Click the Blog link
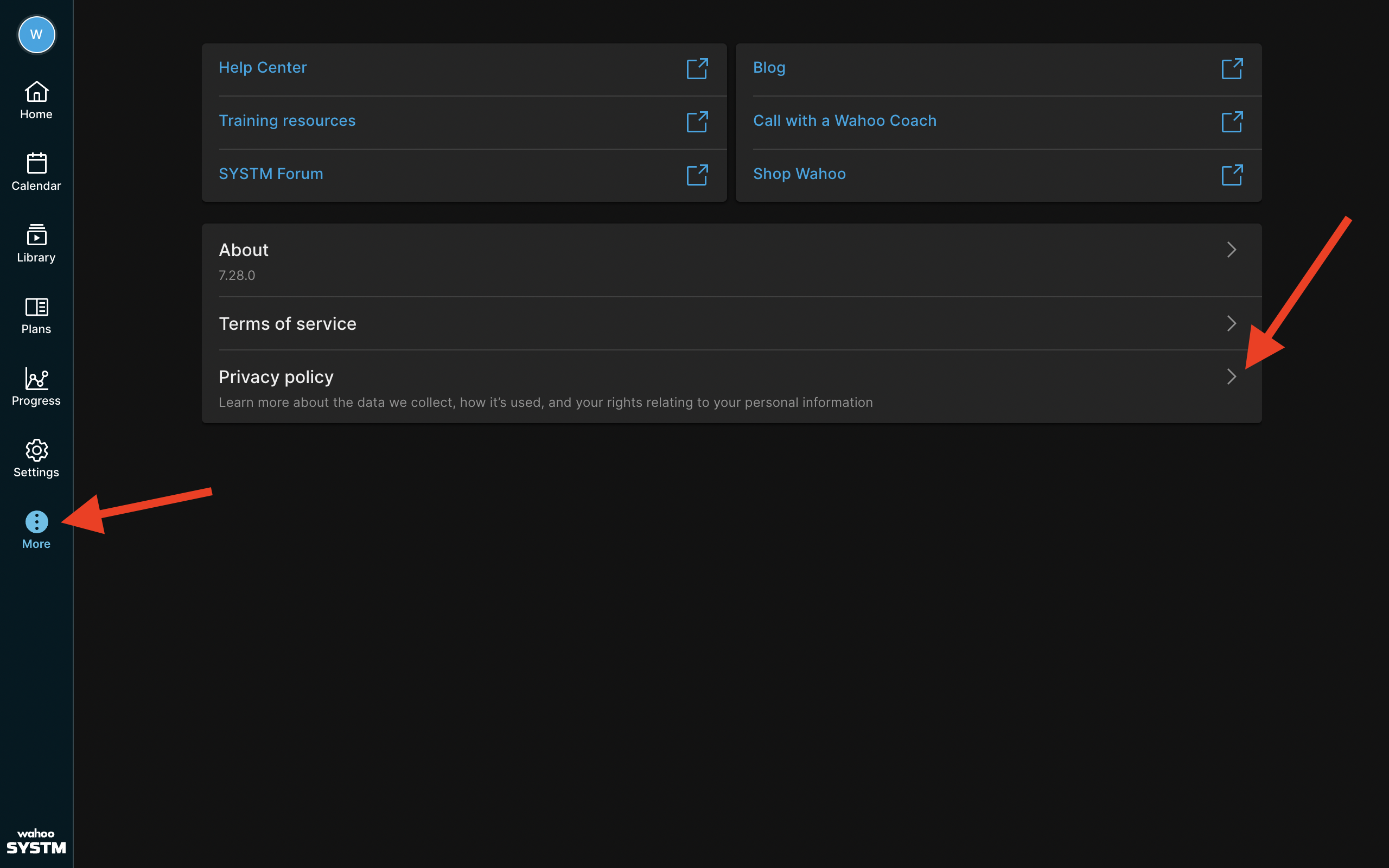The image size is (1389, 868). tap(769, 68)
